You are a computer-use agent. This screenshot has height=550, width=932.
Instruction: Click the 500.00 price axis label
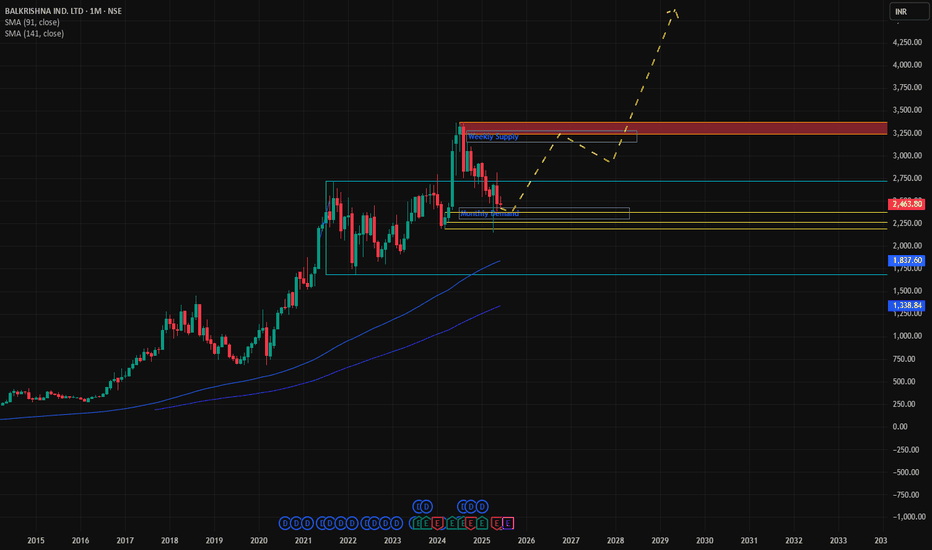[x=904, y=381]
